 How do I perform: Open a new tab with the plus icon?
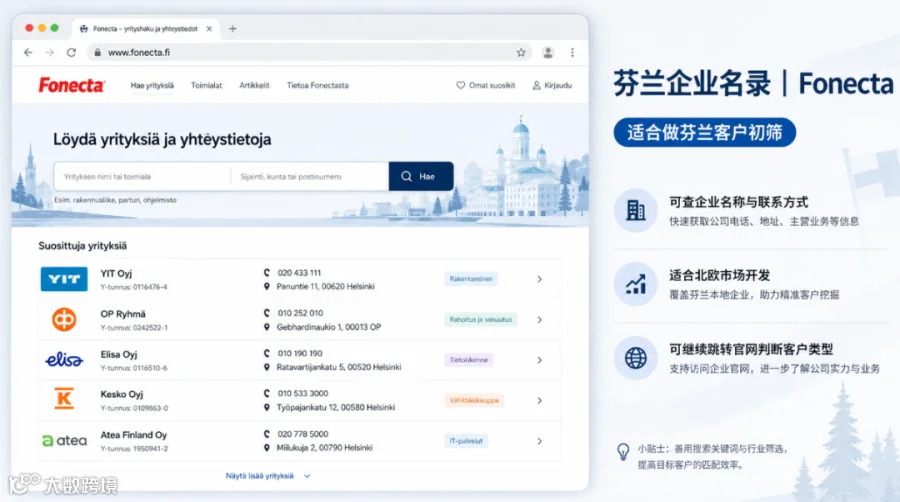point(232,28)
